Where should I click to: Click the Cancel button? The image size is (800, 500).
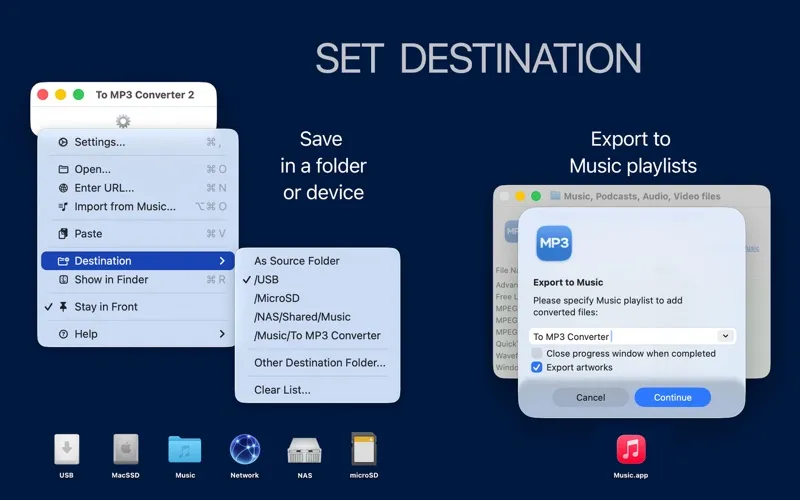pyautogui.click(x=590, y=397)
